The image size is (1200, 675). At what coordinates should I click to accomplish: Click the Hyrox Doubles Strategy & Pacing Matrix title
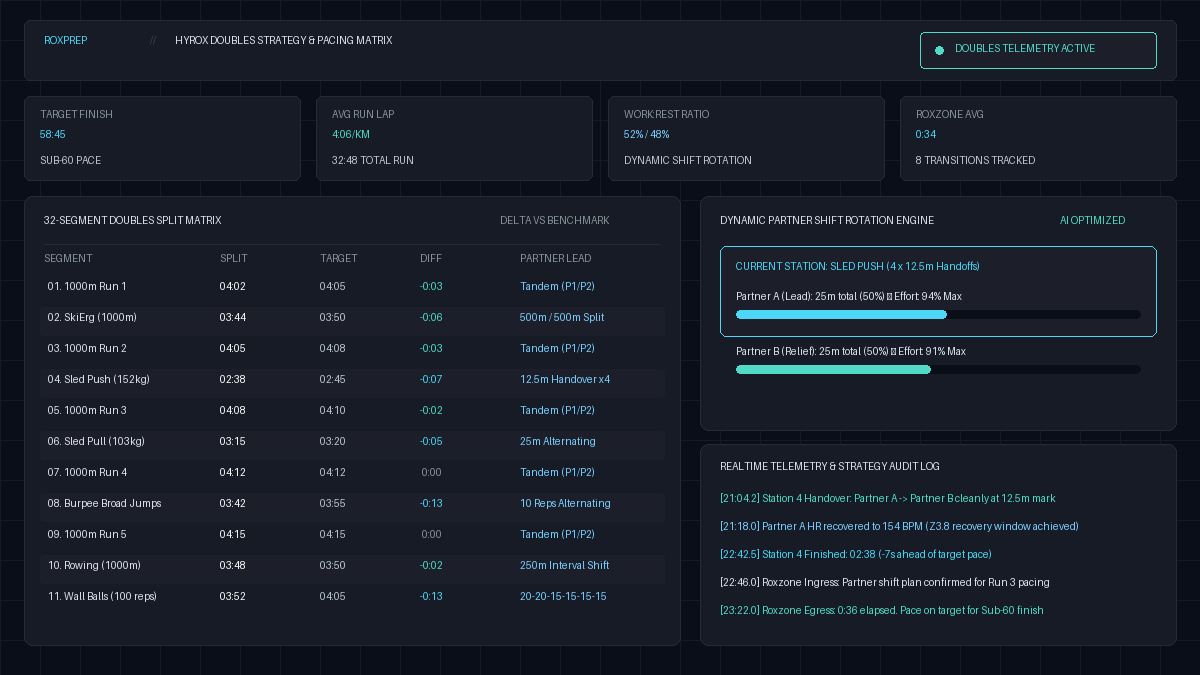click(x=284, y=40)
